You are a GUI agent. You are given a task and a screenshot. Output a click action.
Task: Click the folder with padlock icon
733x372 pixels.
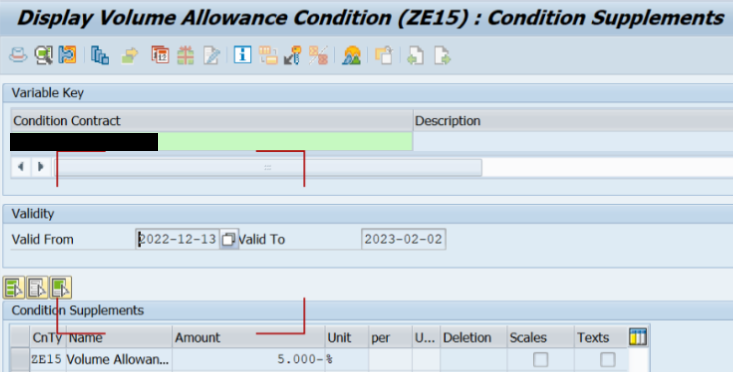(x=383, y=55)
